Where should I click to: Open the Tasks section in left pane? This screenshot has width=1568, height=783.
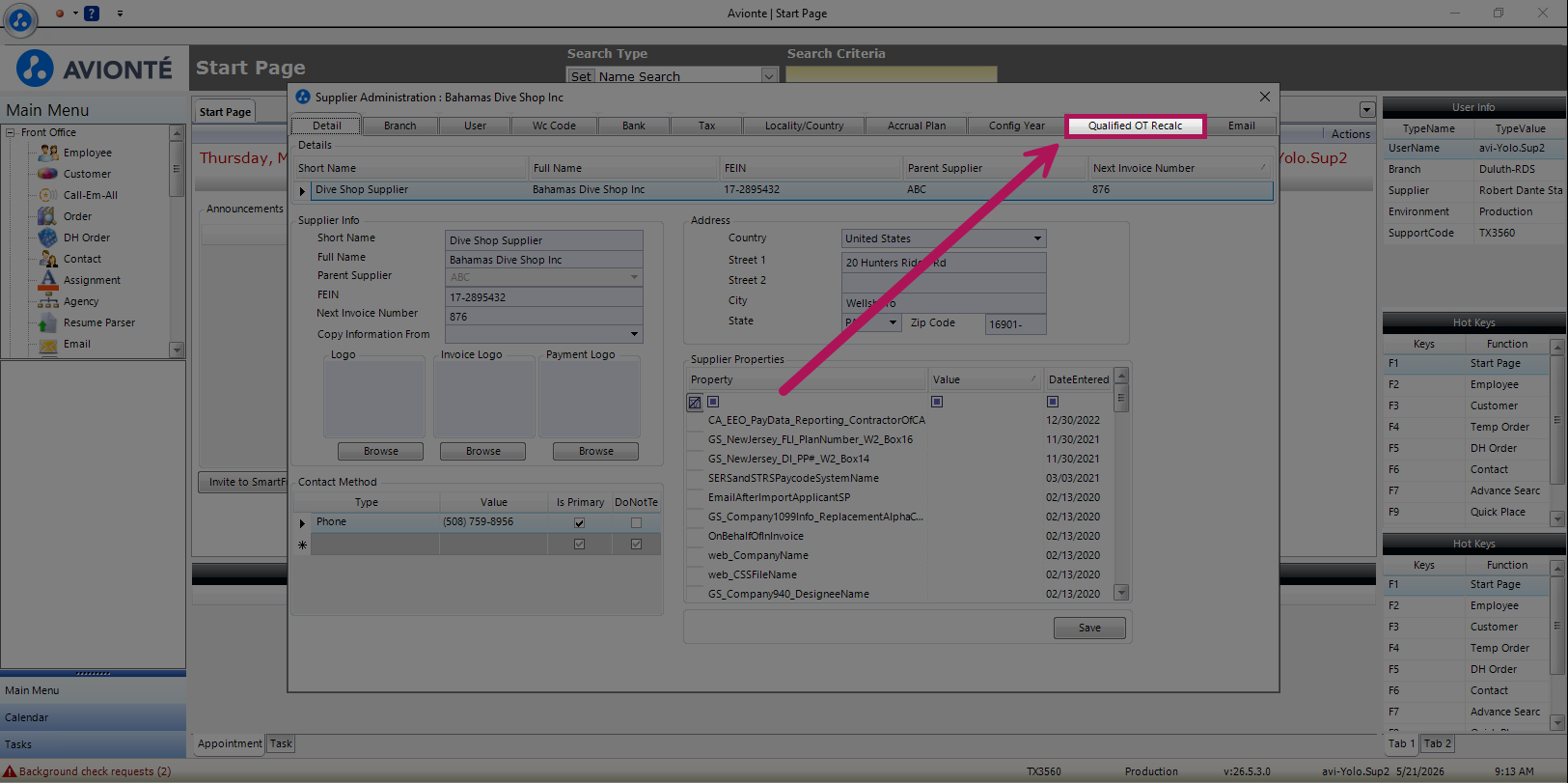[x=94, y=744]
